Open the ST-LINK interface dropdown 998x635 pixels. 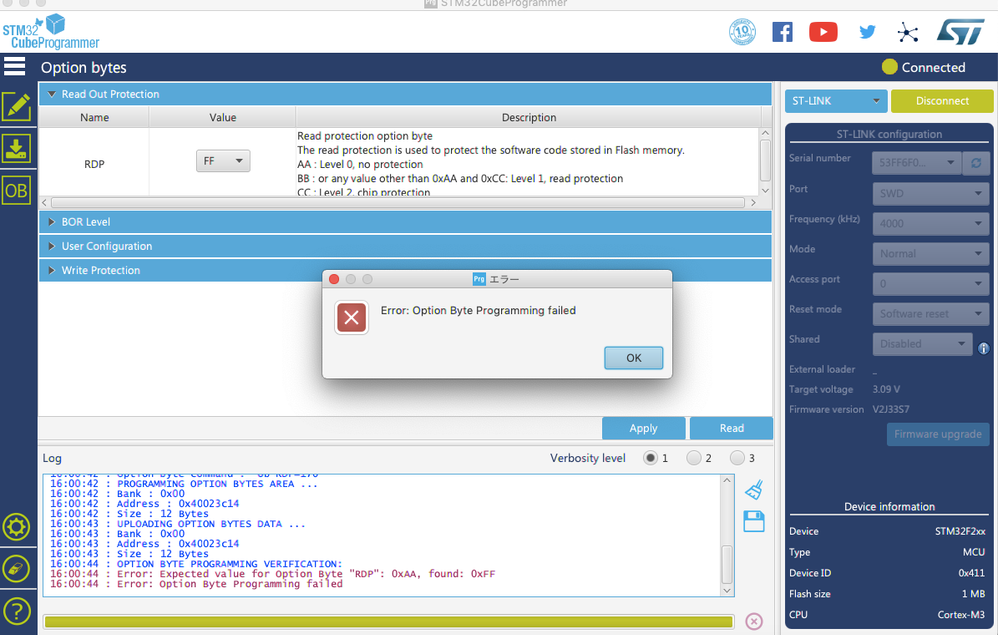(835, 101)
